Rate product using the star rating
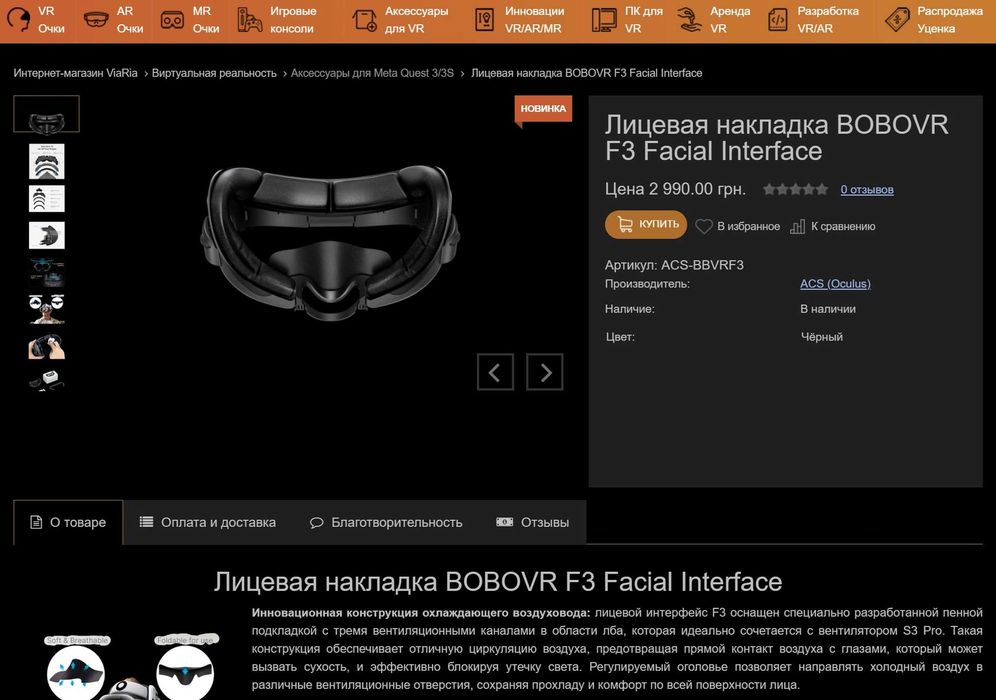Screen dimensions: 996x700 click(795, 189)
